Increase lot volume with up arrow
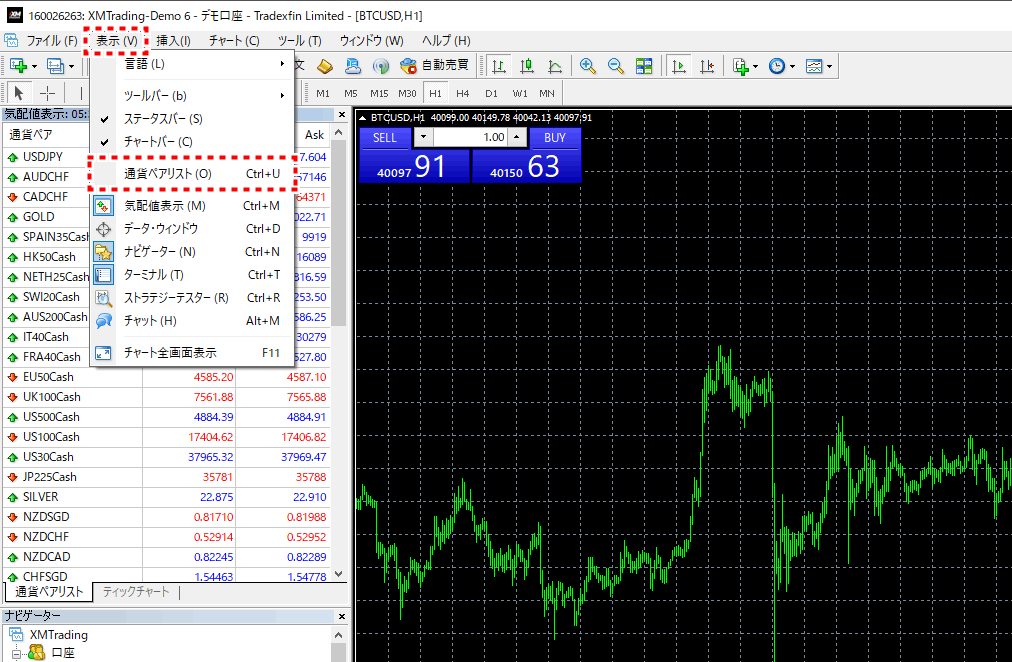Image resolution: width=1012 pixels, height=662 pixels. 516,137
